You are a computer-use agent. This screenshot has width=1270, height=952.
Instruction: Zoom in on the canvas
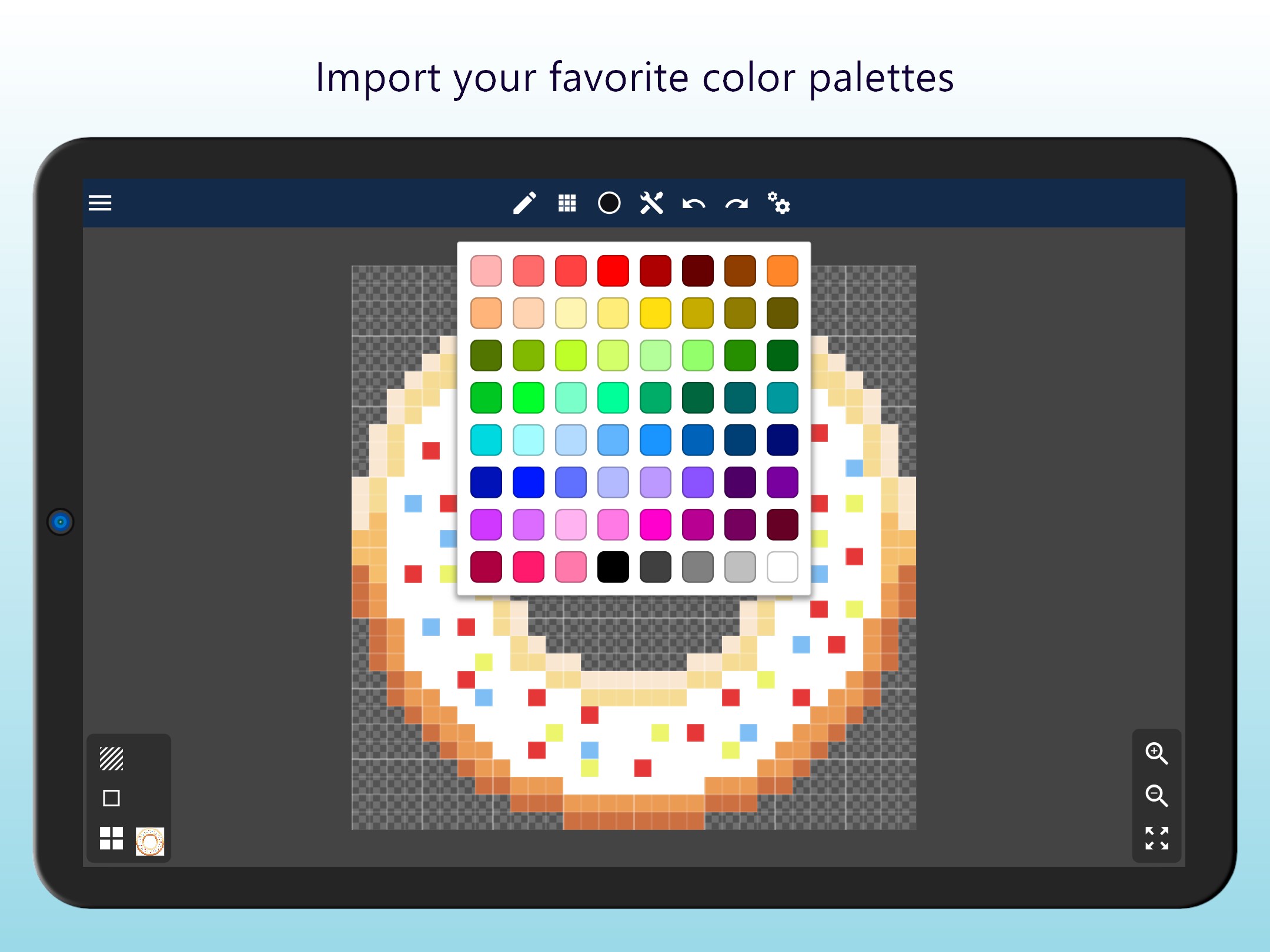[1157, 753]
